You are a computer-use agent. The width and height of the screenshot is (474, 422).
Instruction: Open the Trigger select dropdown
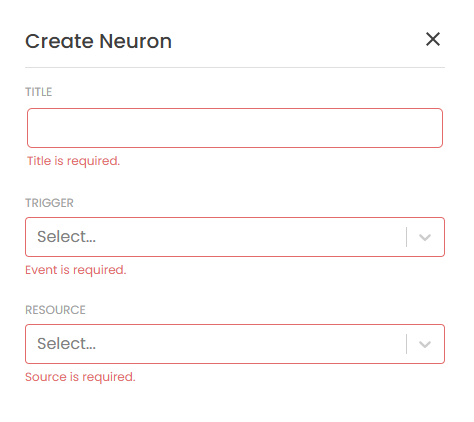pos(235,237)
